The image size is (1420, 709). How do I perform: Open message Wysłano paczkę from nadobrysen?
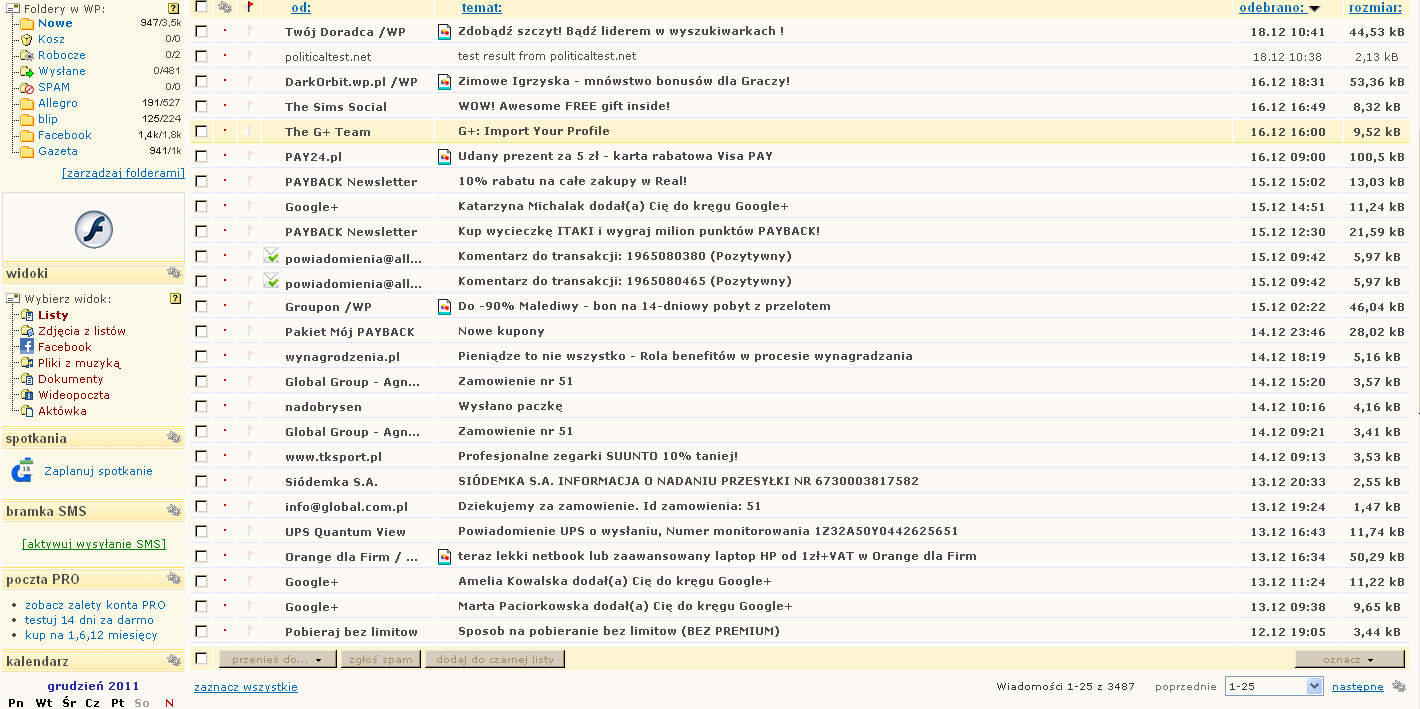coord(510,406)
